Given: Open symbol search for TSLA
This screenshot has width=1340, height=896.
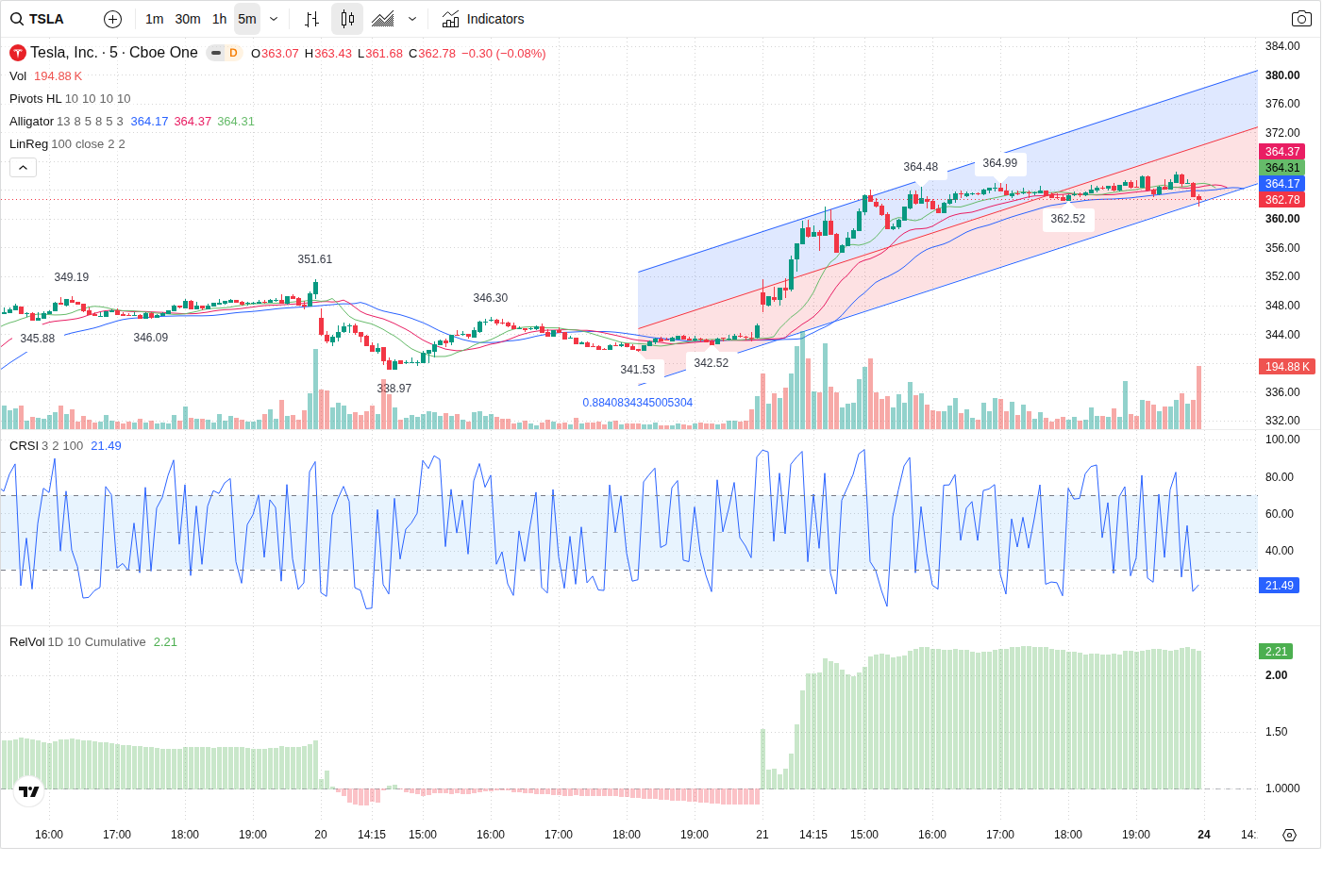Looking at the screenshot, I should tap(38, 19).
